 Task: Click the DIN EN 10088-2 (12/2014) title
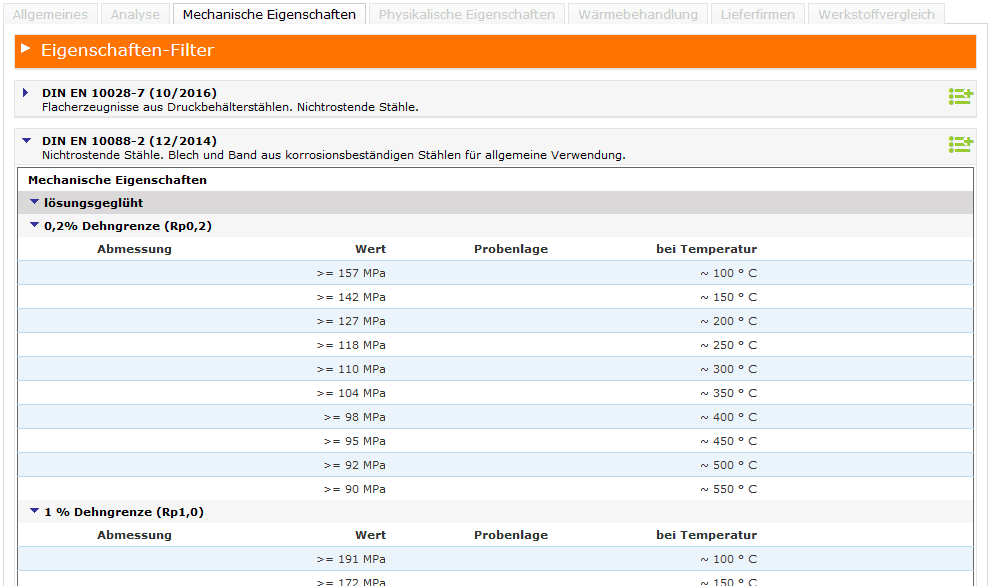coord(129,141)
